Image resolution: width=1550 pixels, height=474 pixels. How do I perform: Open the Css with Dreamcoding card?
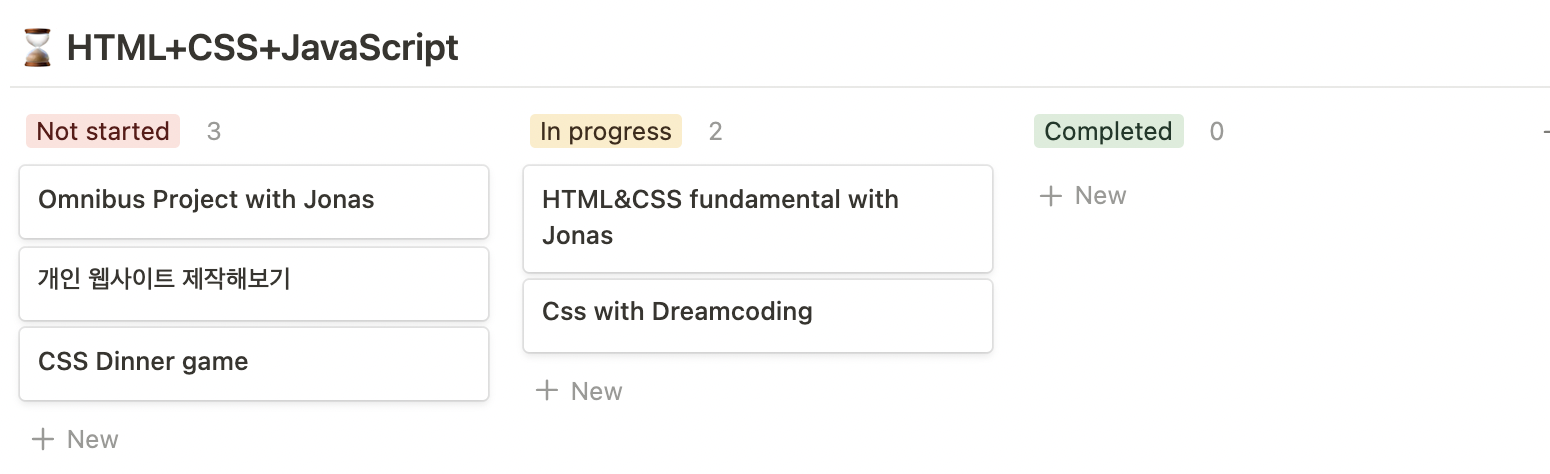[758, 315]
